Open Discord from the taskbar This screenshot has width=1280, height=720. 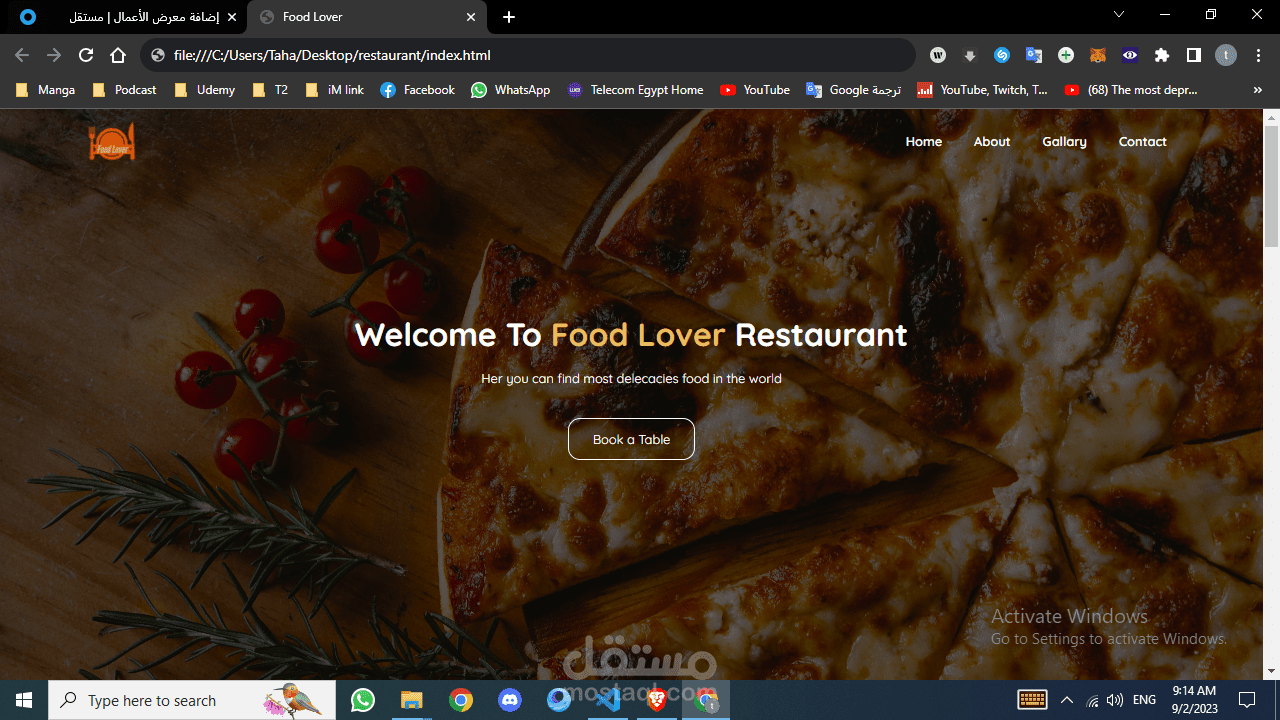(x=510, y=700)
